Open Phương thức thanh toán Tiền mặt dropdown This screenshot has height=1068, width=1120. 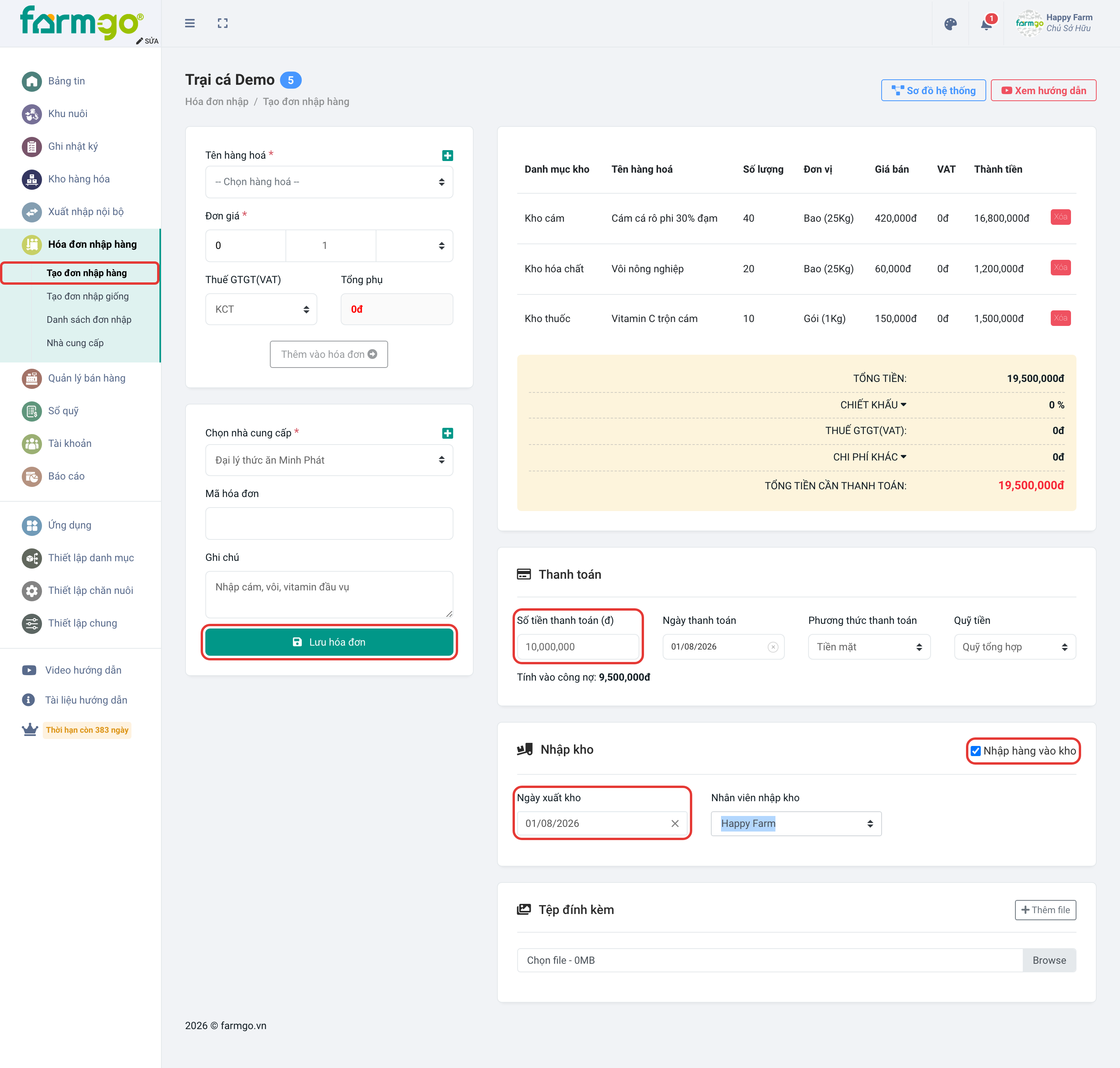point(869,647)
